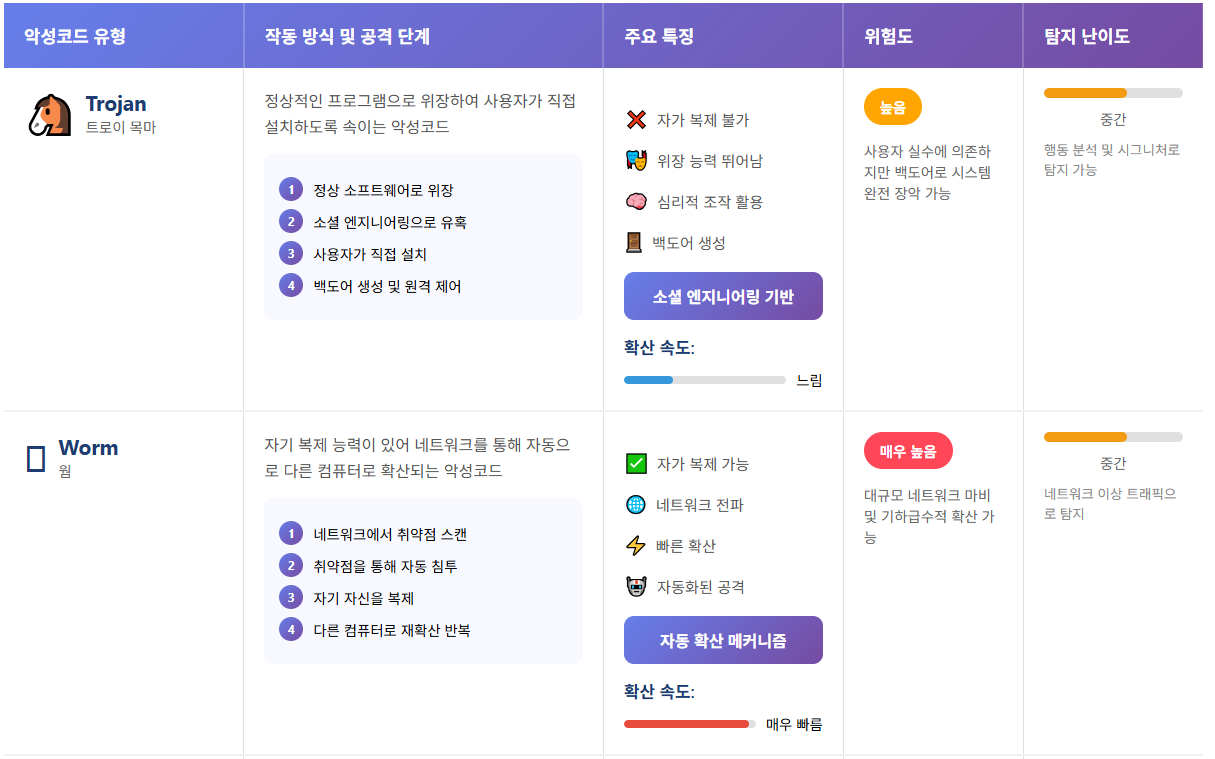1215x759 pixels.
Task: Click the robot automated attack icon
Action: (x=636, y=587)
